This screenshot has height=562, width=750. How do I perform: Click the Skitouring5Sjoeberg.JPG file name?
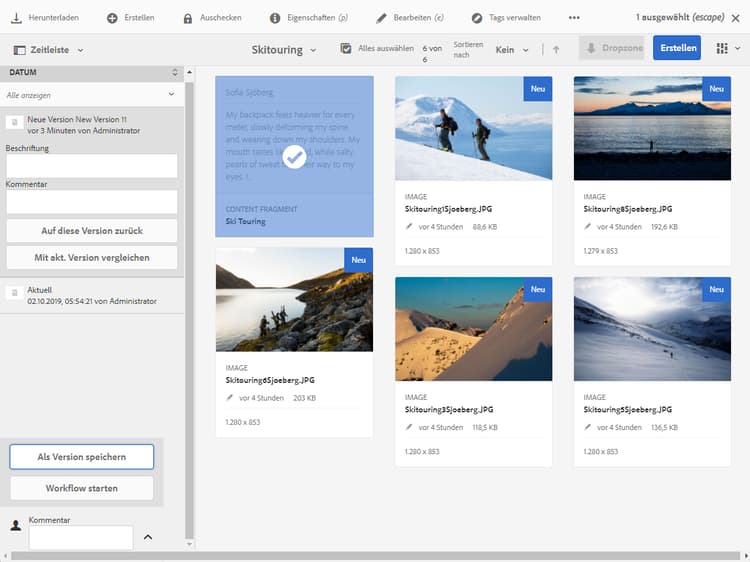pos(628,409)
